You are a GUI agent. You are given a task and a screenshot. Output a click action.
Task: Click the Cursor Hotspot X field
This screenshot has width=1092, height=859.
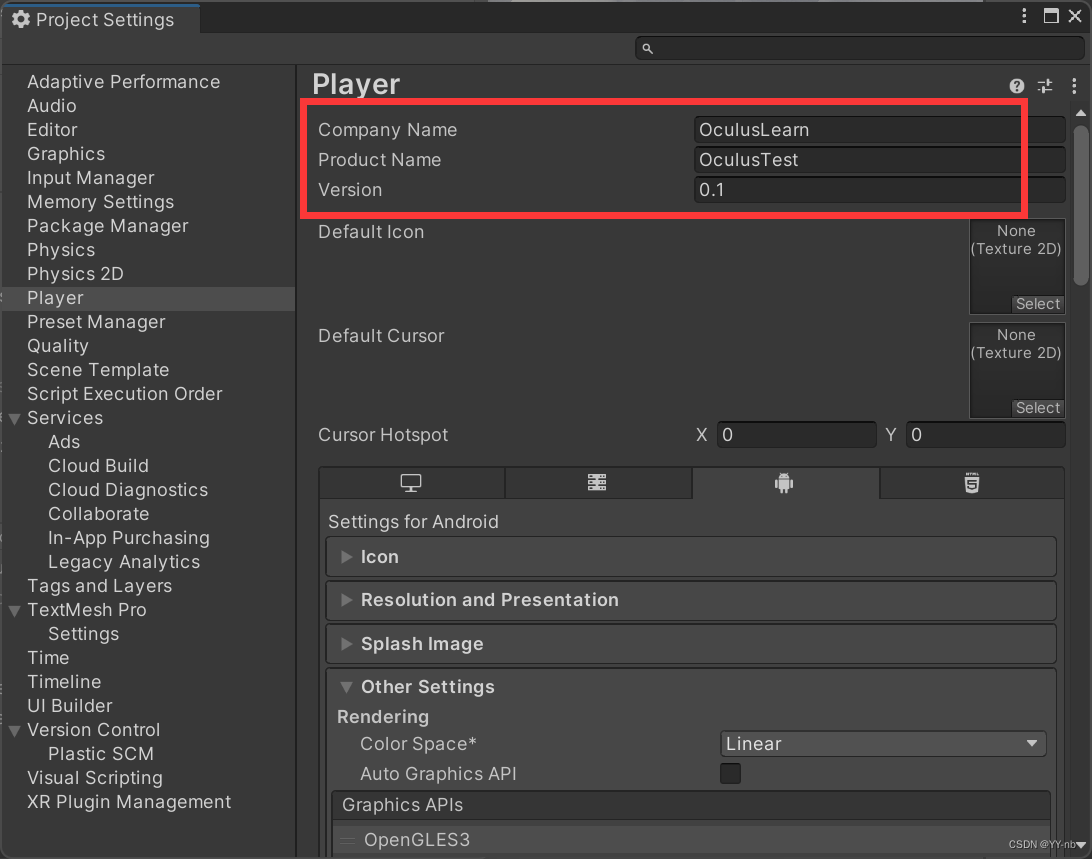coord(796,435)
